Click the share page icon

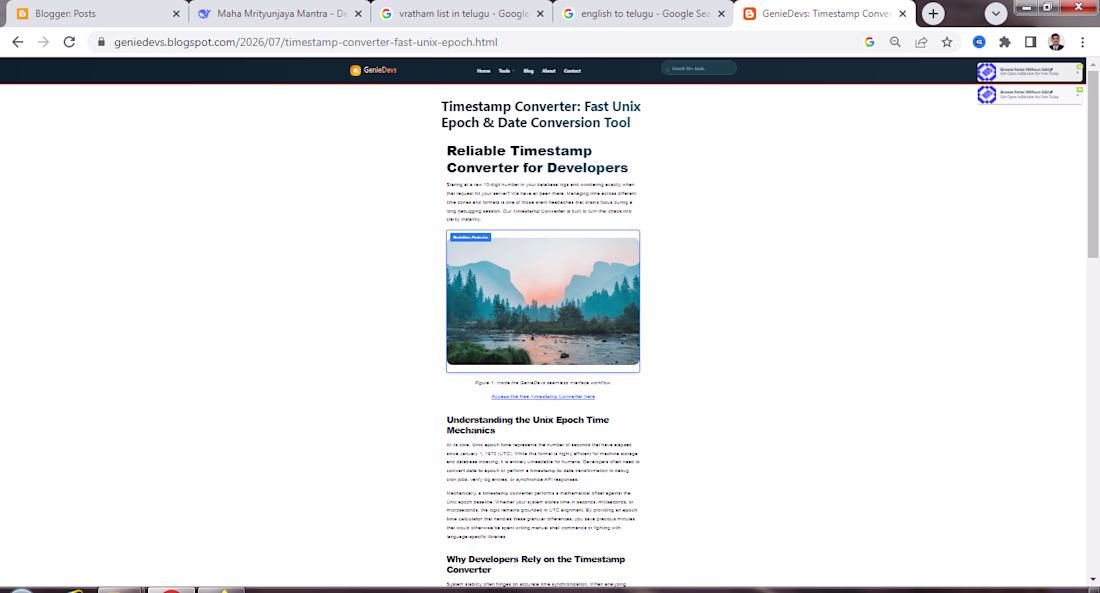(921, 42)
